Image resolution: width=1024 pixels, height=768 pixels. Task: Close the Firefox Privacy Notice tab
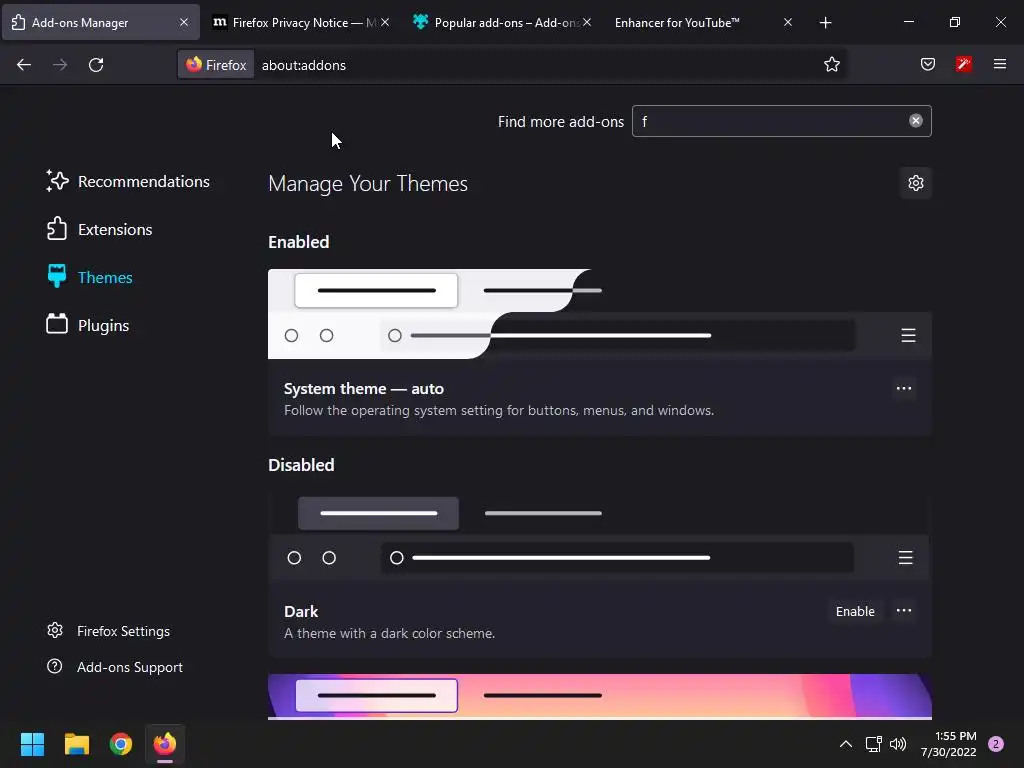coord(385,22)
